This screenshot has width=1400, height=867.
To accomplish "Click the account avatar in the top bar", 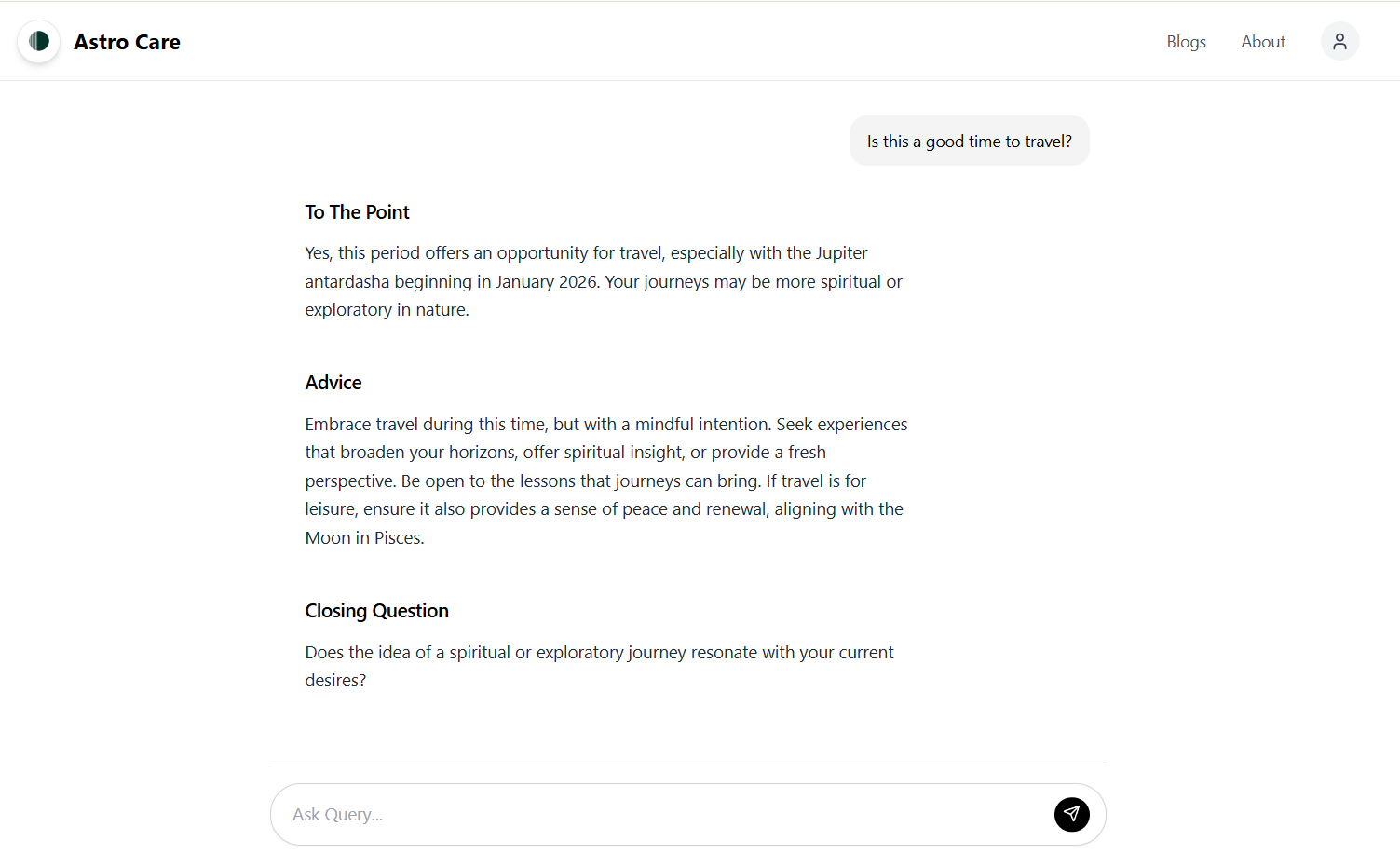I will point(1339,41).
